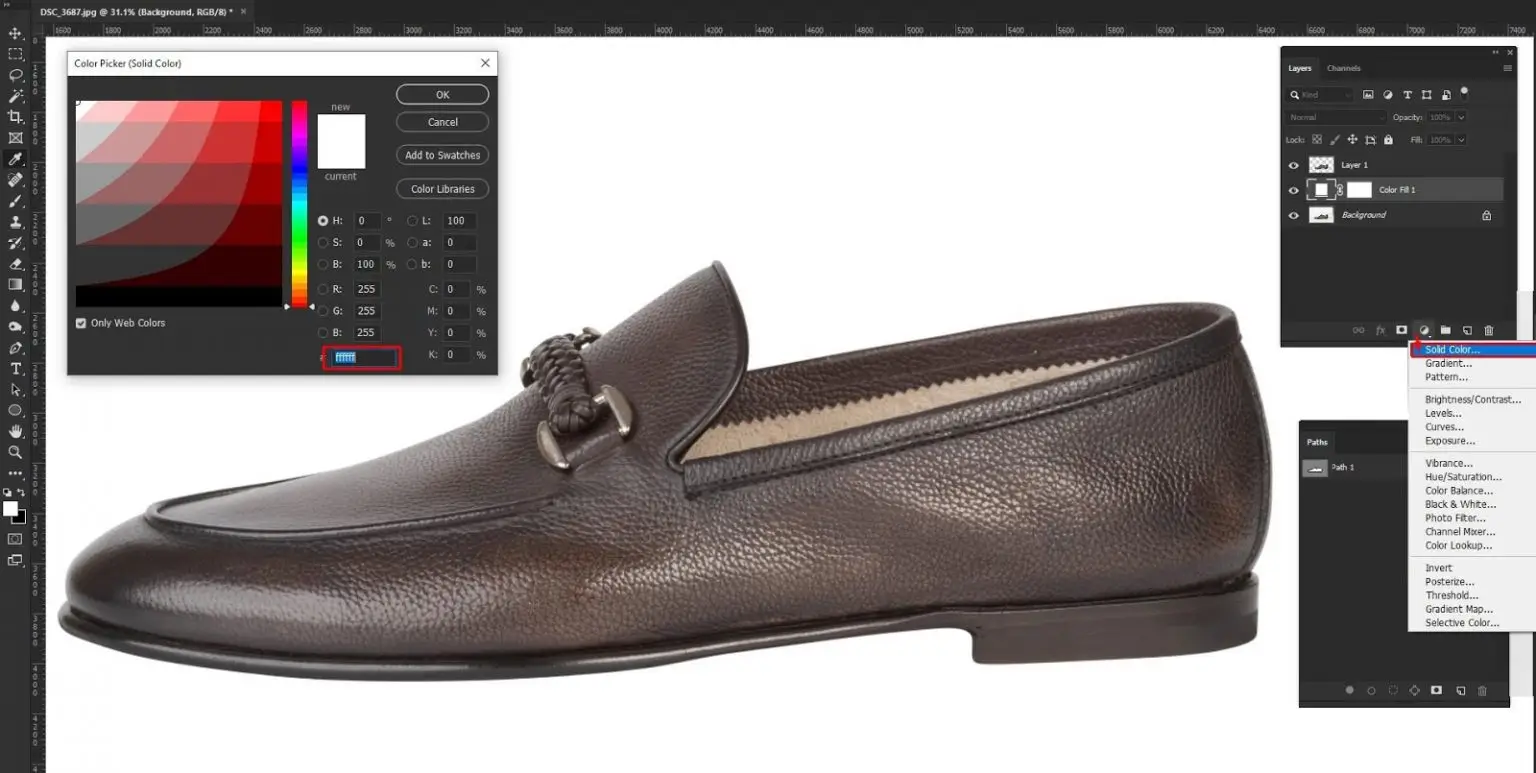Image resolution: width=1536 pixels, height=773 pixels.
Task: Click OK in the Color Picker
Action: click(442, 94)
